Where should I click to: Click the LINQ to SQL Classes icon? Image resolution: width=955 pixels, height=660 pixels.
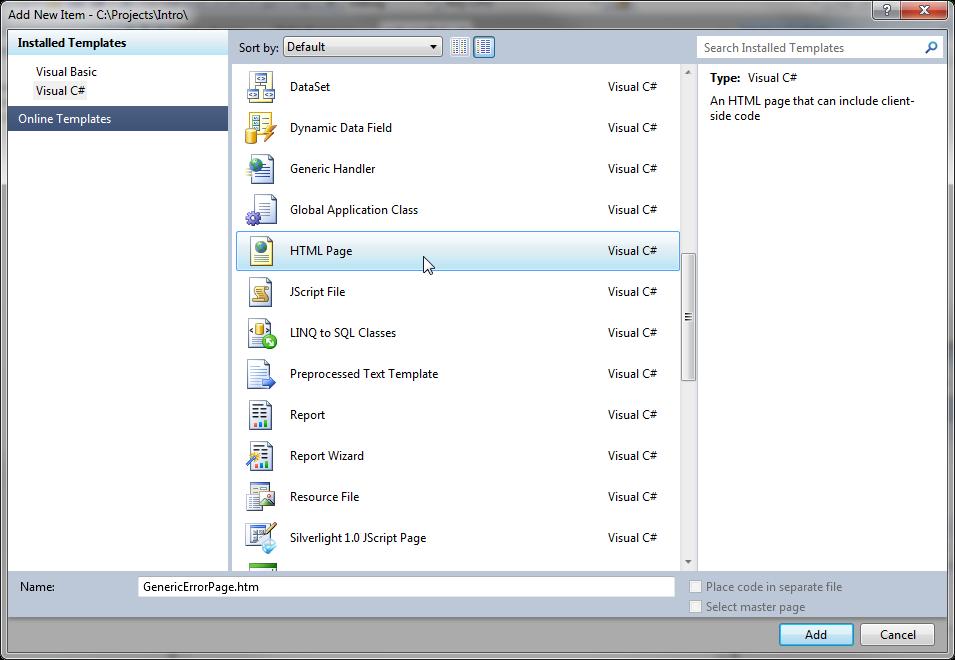[x=261, y=333]
